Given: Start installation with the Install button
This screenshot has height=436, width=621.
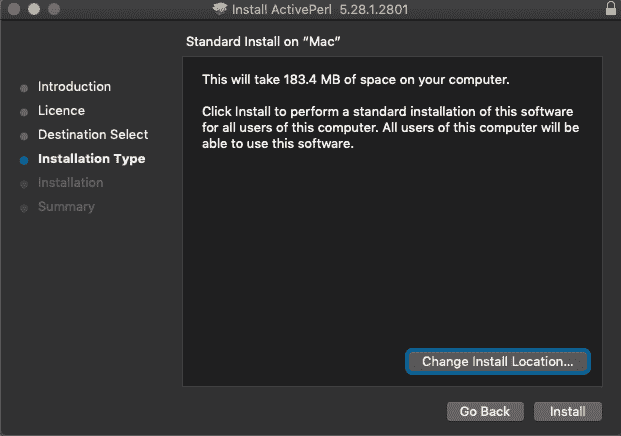Looking at the screenshot, I should click(x=568, y=412).
